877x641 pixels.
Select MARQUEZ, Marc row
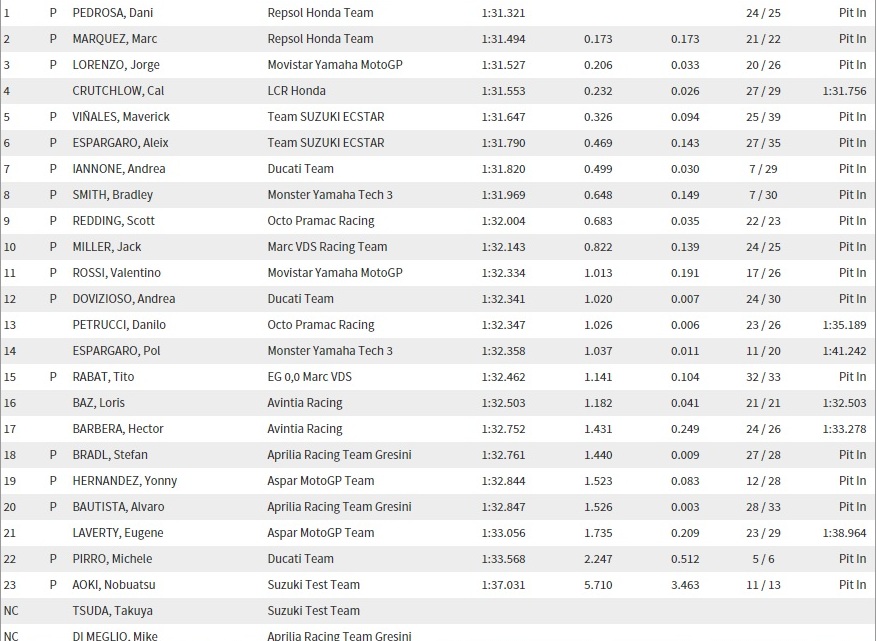coord(438,39)
